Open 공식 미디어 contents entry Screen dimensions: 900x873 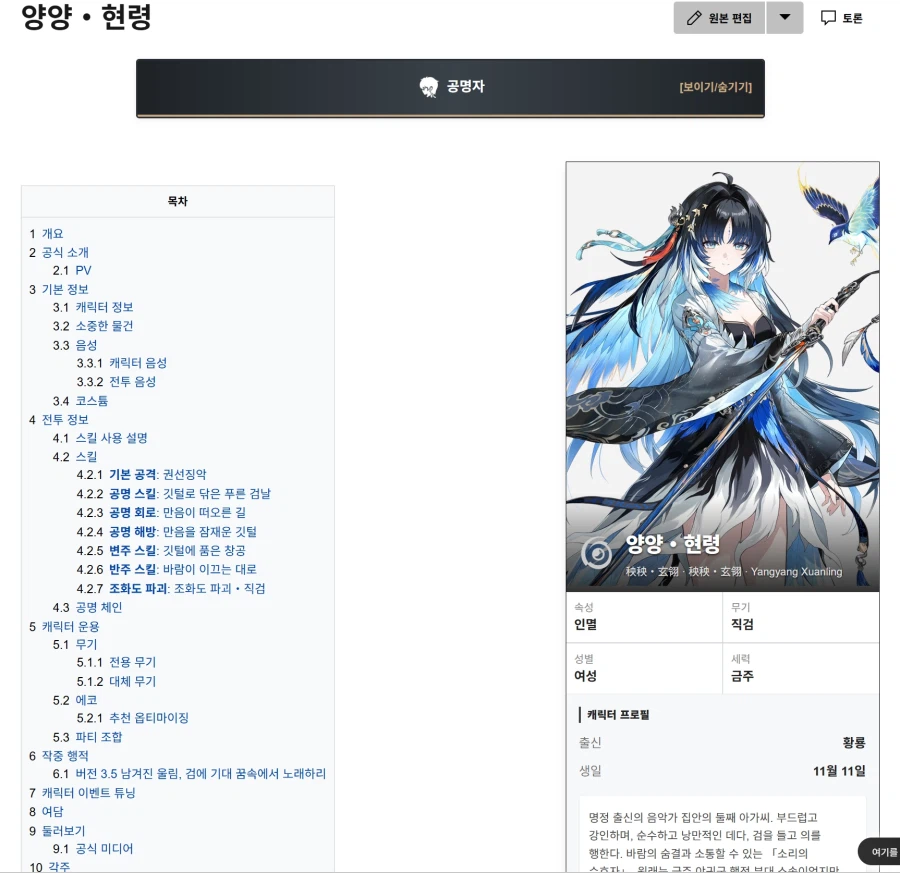click(x=104, y=849)
